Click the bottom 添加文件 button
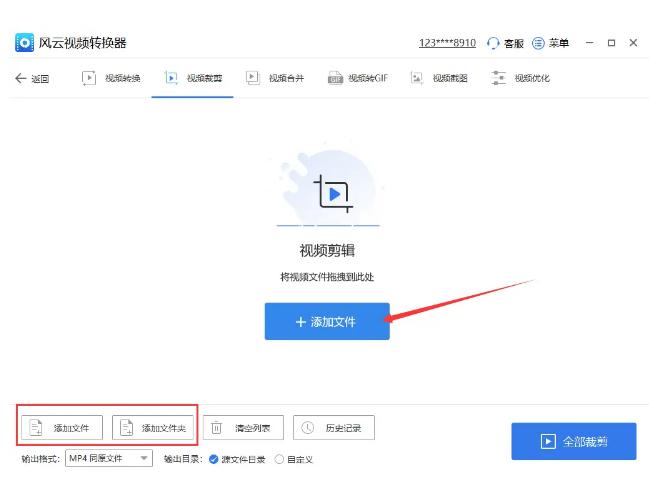This screenshot has height=496, width=661. [62, 428]
